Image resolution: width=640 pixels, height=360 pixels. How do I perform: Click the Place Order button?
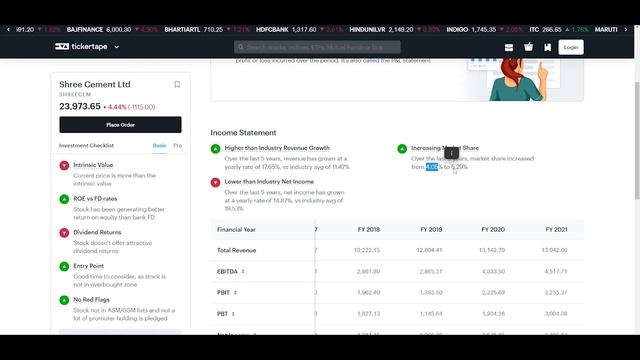(120, 124)
